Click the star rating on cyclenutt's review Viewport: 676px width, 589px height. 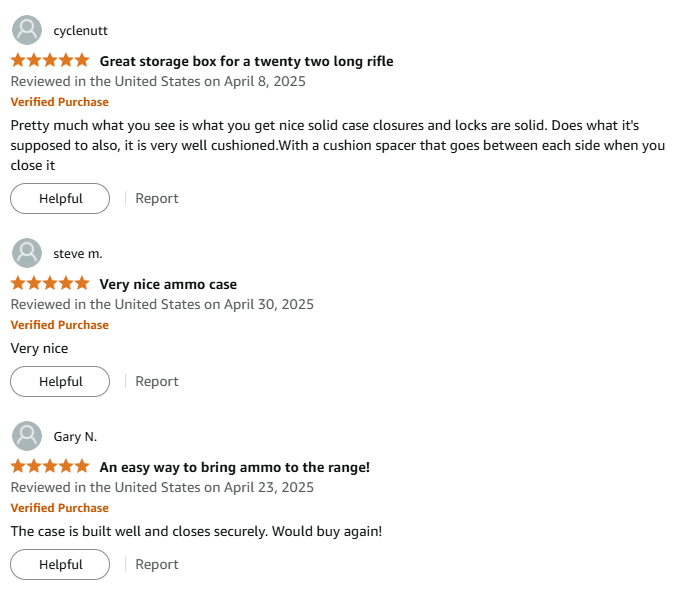(x=50, y=60)
